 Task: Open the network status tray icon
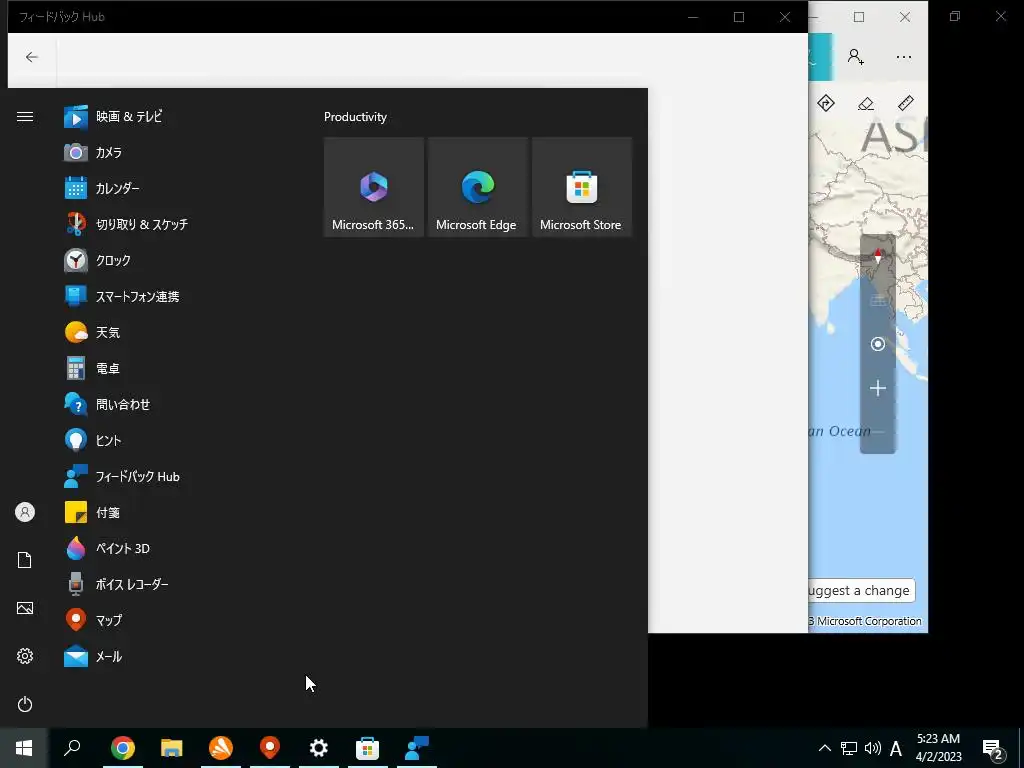pos(849,748)
